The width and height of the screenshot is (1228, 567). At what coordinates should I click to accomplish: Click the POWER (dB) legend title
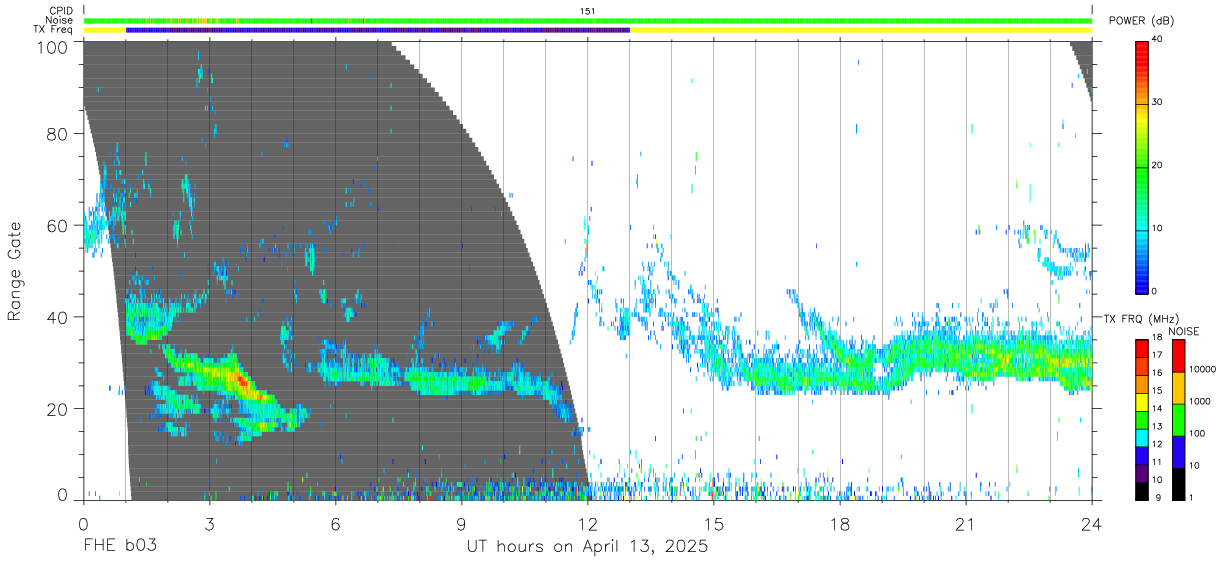1141,20
